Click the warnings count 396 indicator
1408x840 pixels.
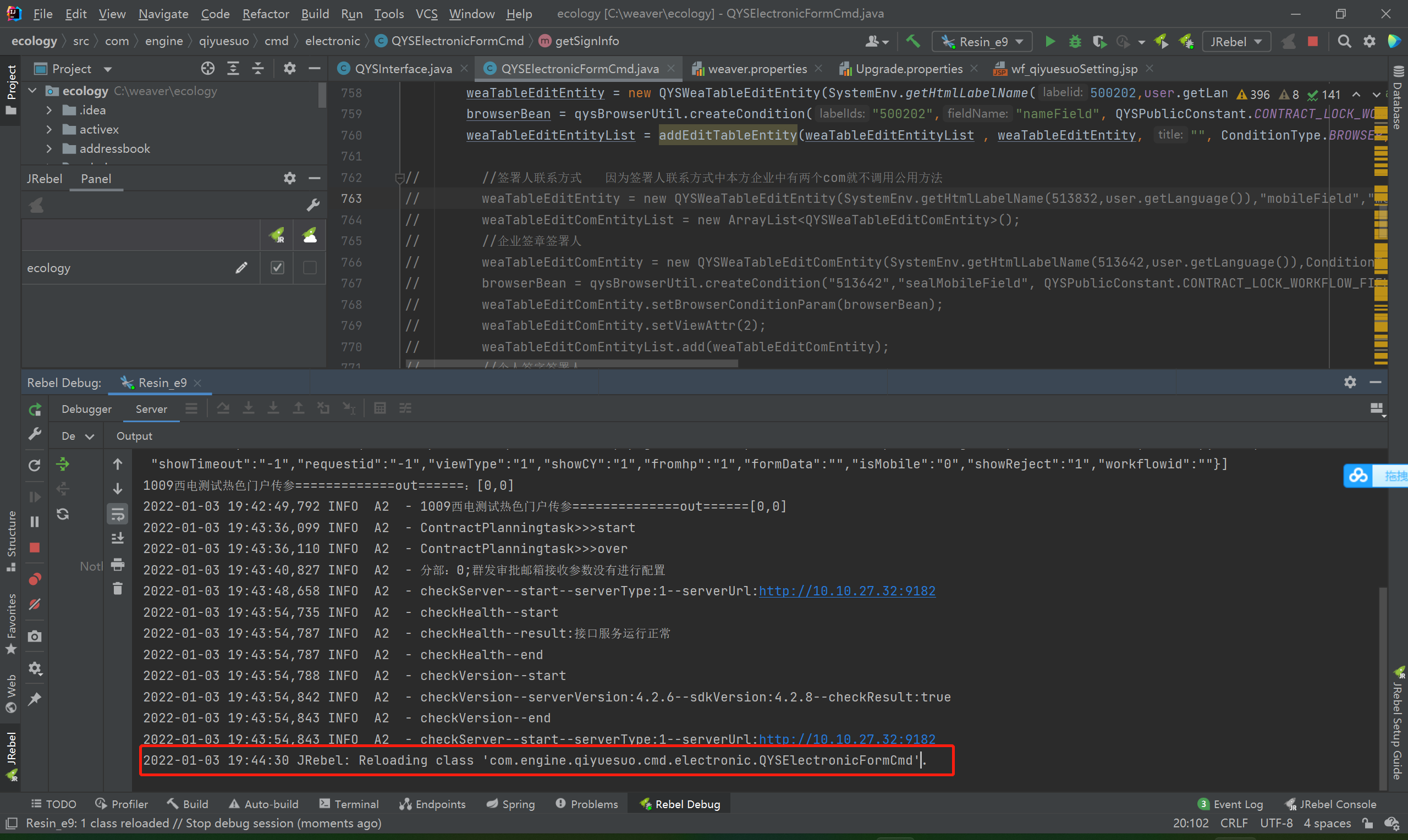pyautogui.click(x=1252, y=95)
